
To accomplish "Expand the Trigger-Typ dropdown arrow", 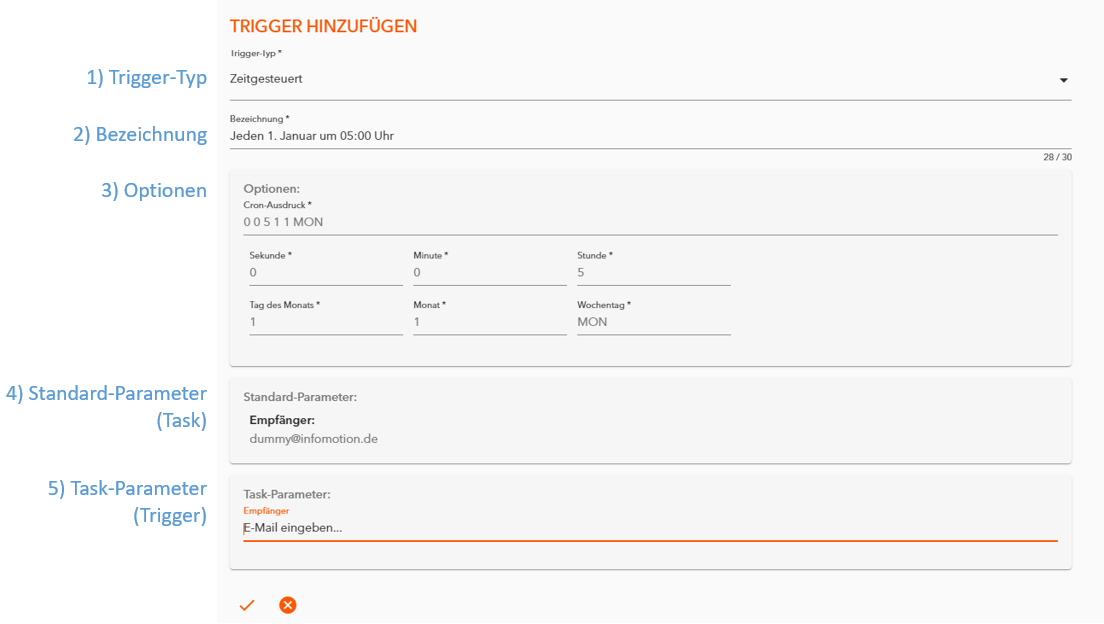I will point(1063,80).
